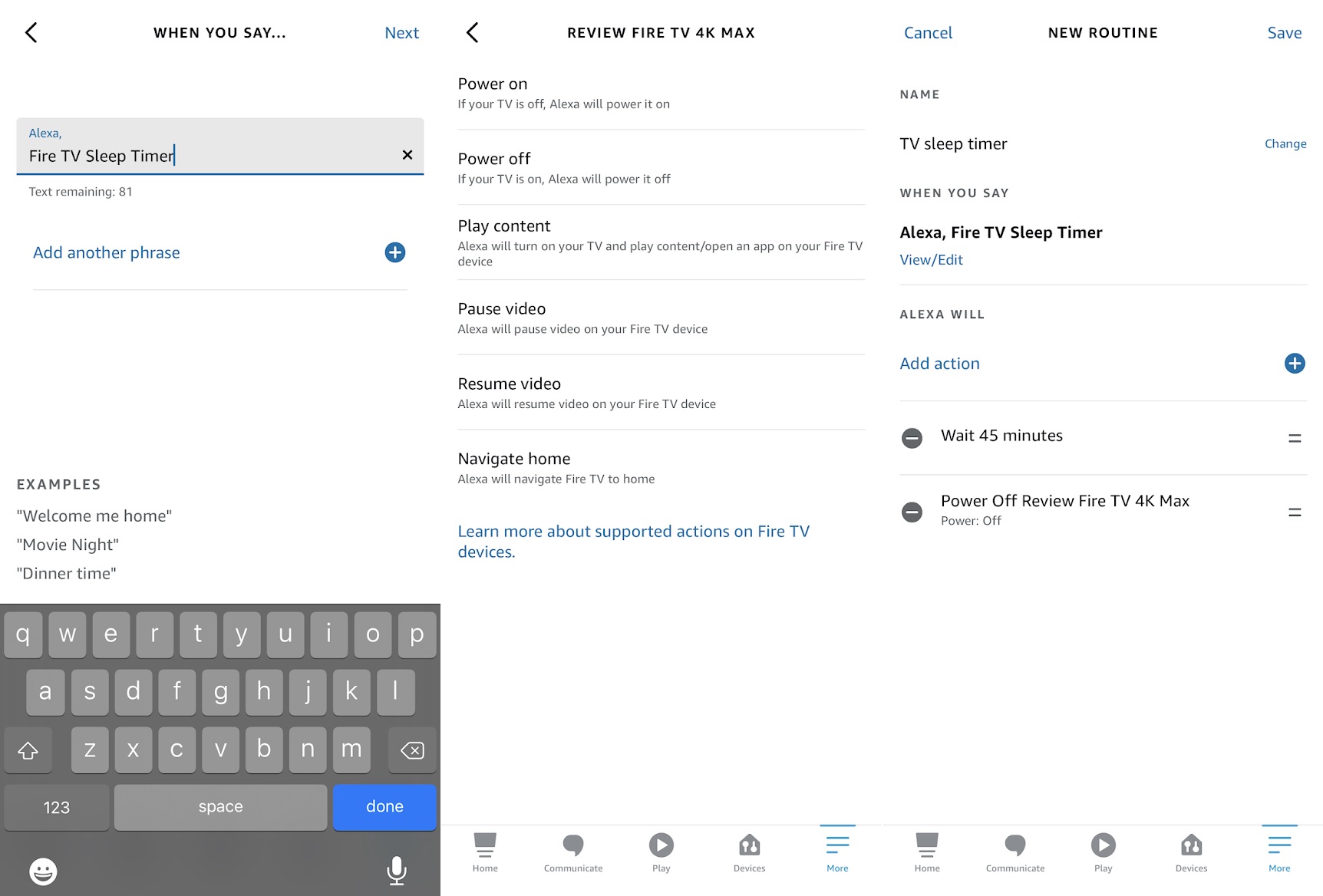Select the Resume video action
The width and height of the screenshot is (1323, 896).
[x=661, y=393]
